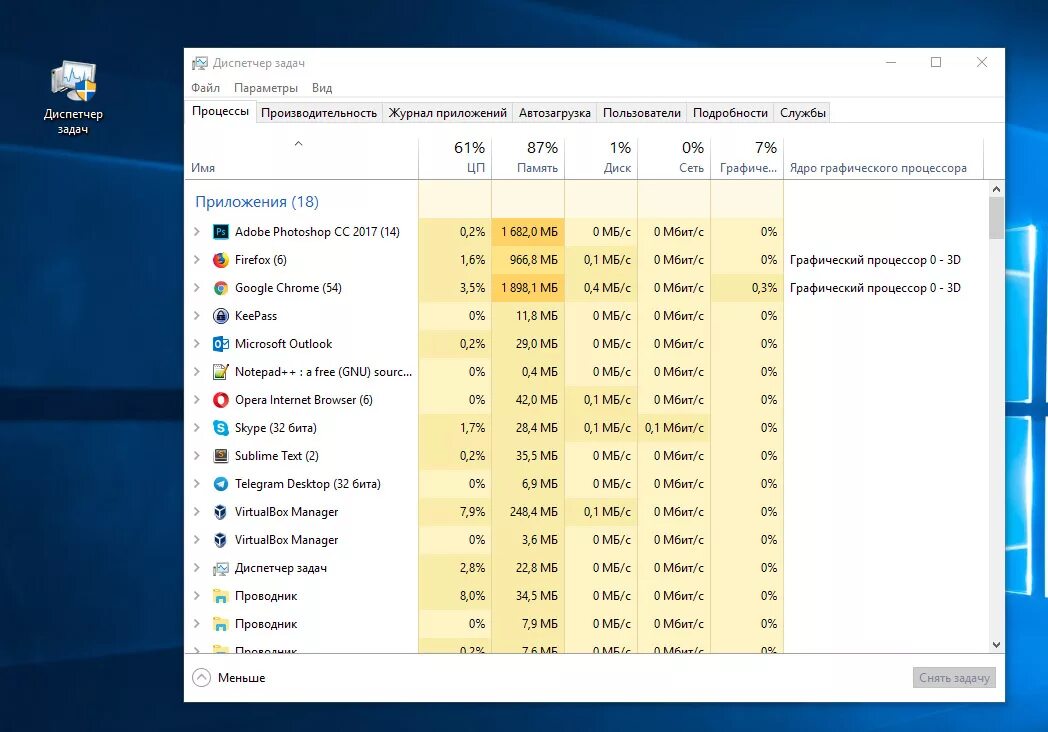Switch to the Пользователи tab
Screen dimensions: 1048x732
[x=642, y=113]
